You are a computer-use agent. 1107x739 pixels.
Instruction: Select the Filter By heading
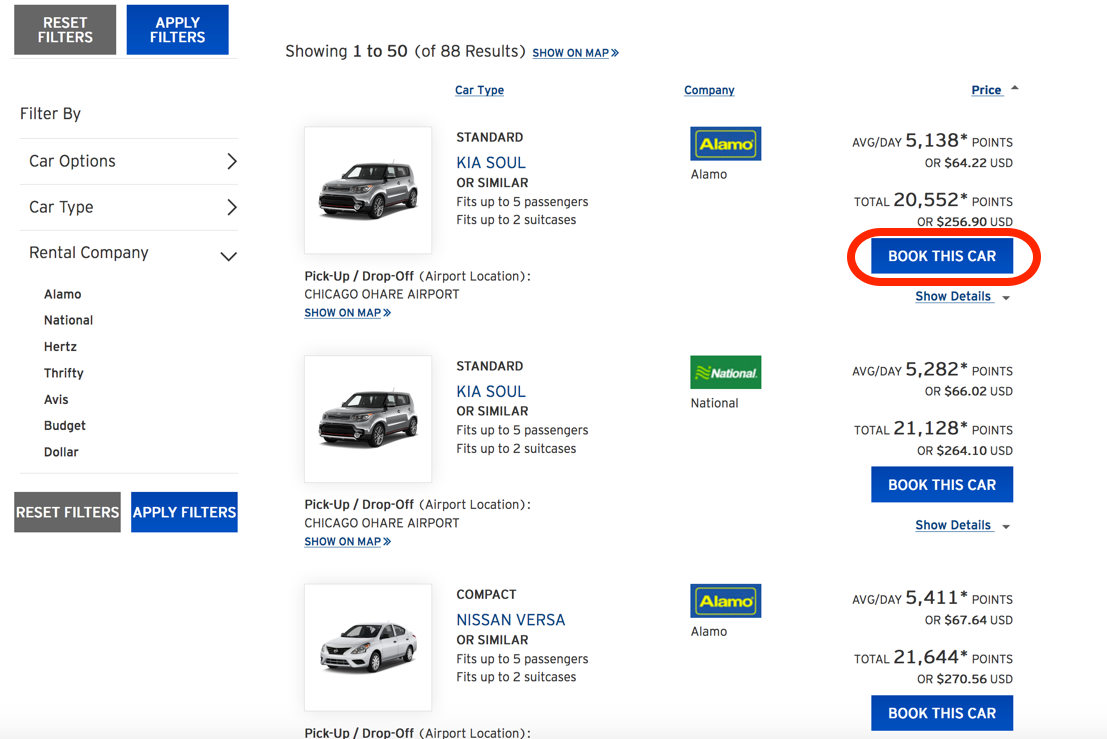(50, 114)
